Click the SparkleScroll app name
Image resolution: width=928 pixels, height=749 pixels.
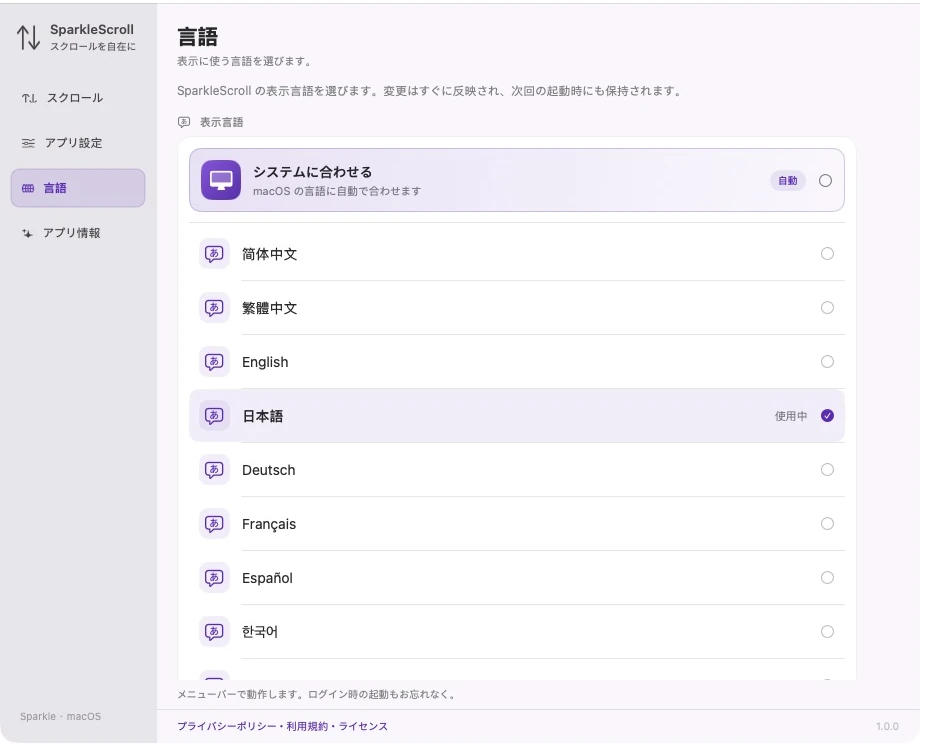coord(92,30)
